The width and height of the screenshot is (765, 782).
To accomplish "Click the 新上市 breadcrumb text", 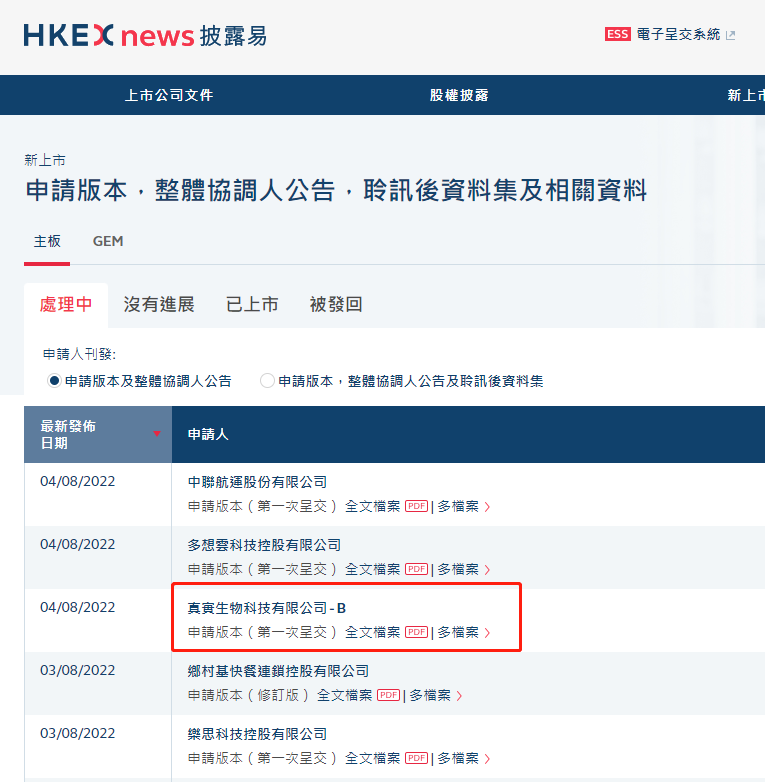I will pos(45,160).
